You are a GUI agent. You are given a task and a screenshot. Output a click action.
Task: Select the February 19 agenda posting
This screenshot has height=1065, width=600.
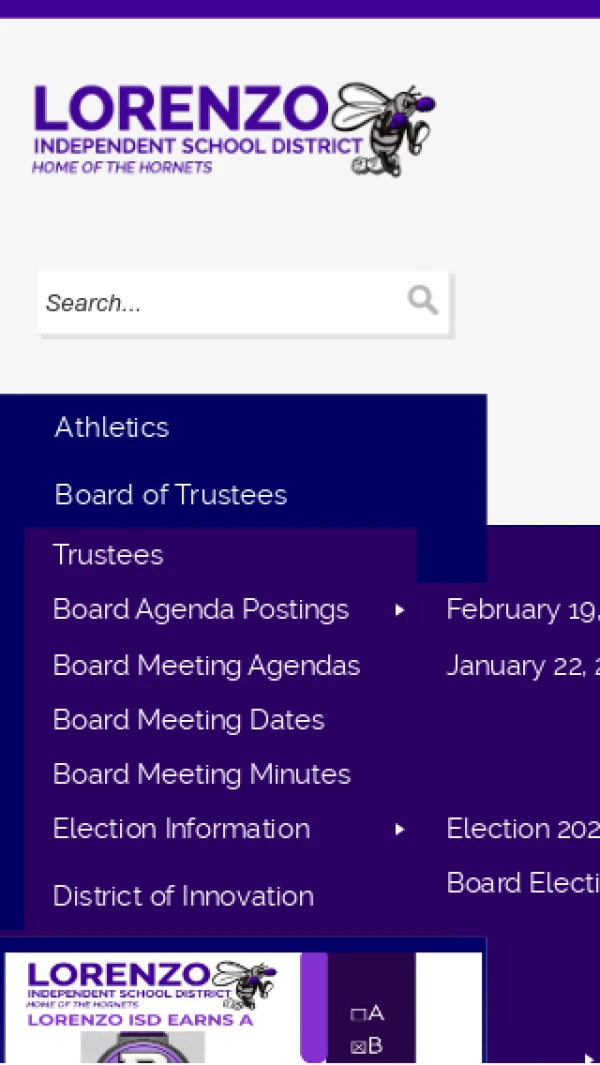(520, 610)
